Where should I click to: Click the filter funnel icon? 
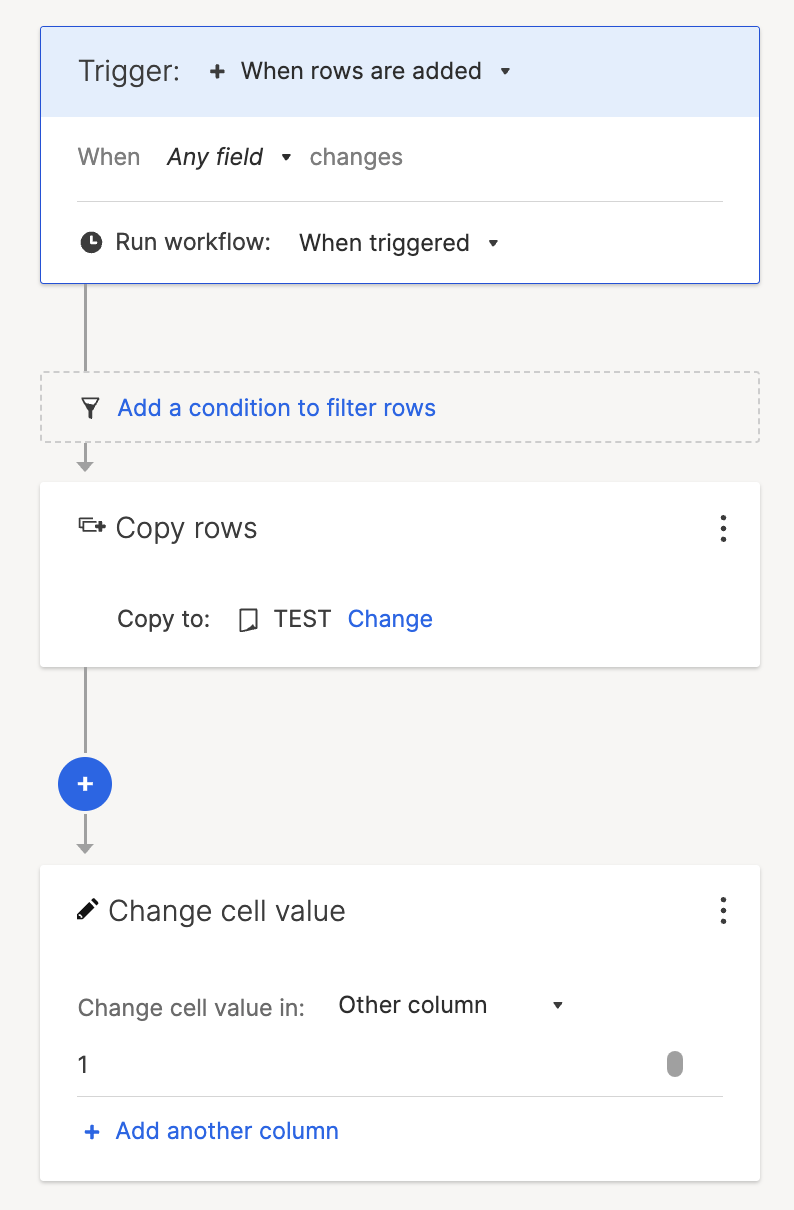(90, 408)
